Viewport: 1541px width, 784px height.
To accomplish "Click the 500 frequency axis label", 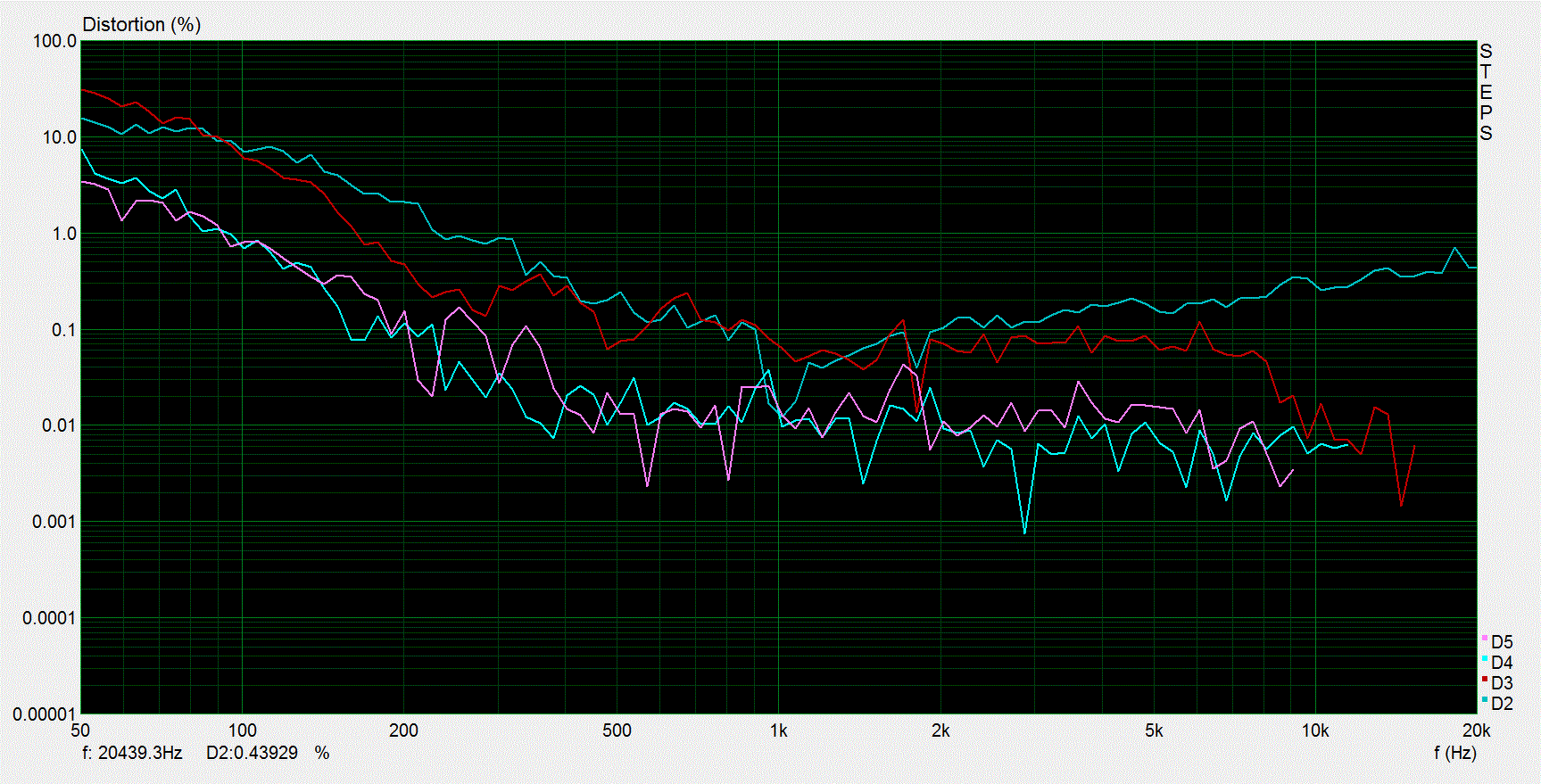I will [617, 730].
